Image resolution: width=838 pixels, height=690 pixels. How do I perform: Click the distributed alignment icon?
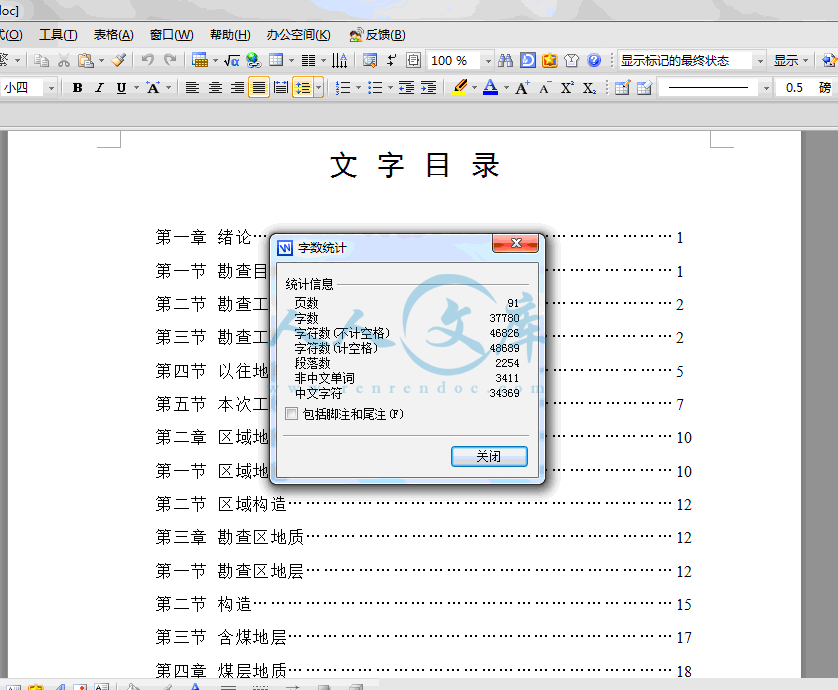pos(281,88)
